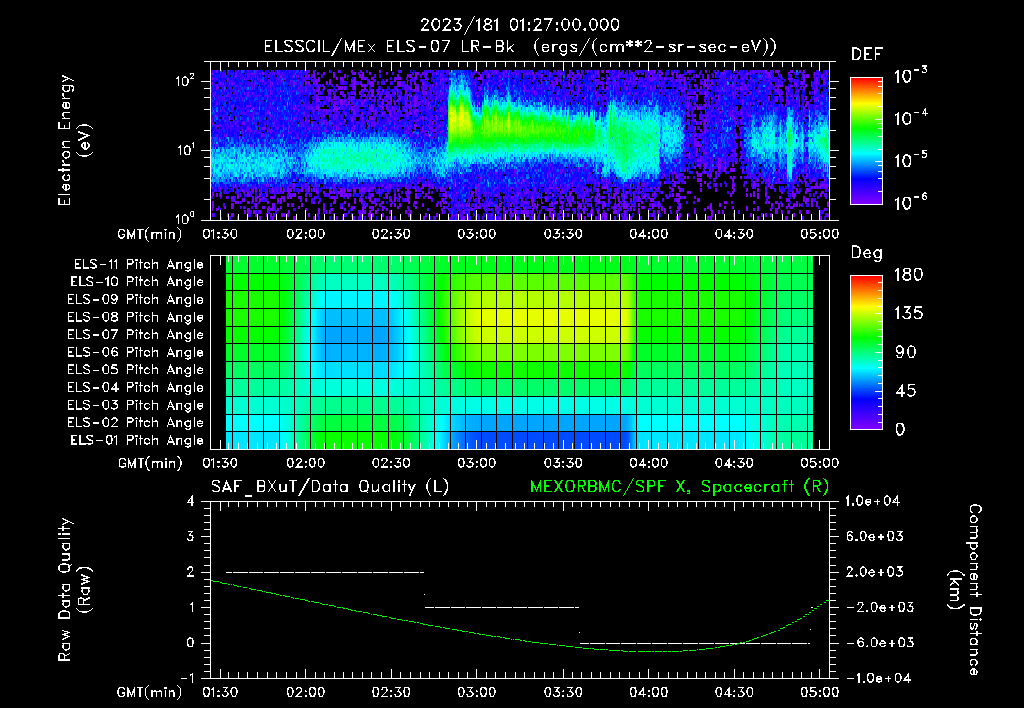Click the GMT(min) label under the spectrogram
The height and width of the screenshot is (708, 1024).
click(150, 234)
